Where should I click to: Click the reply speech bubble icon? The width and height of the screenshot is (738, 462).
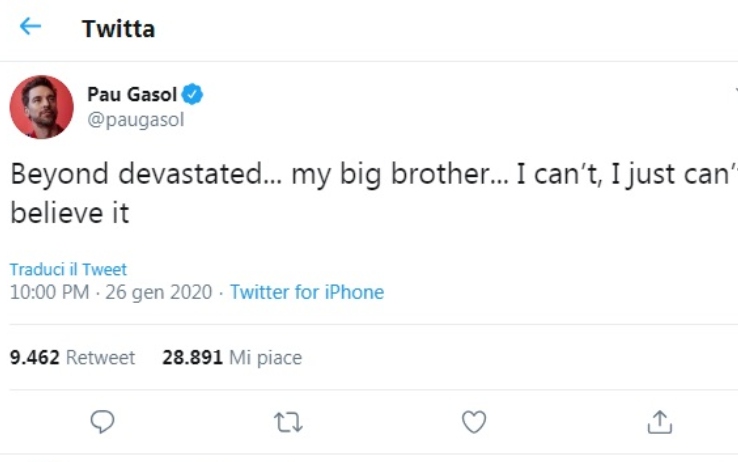click(x=102, y=423)
